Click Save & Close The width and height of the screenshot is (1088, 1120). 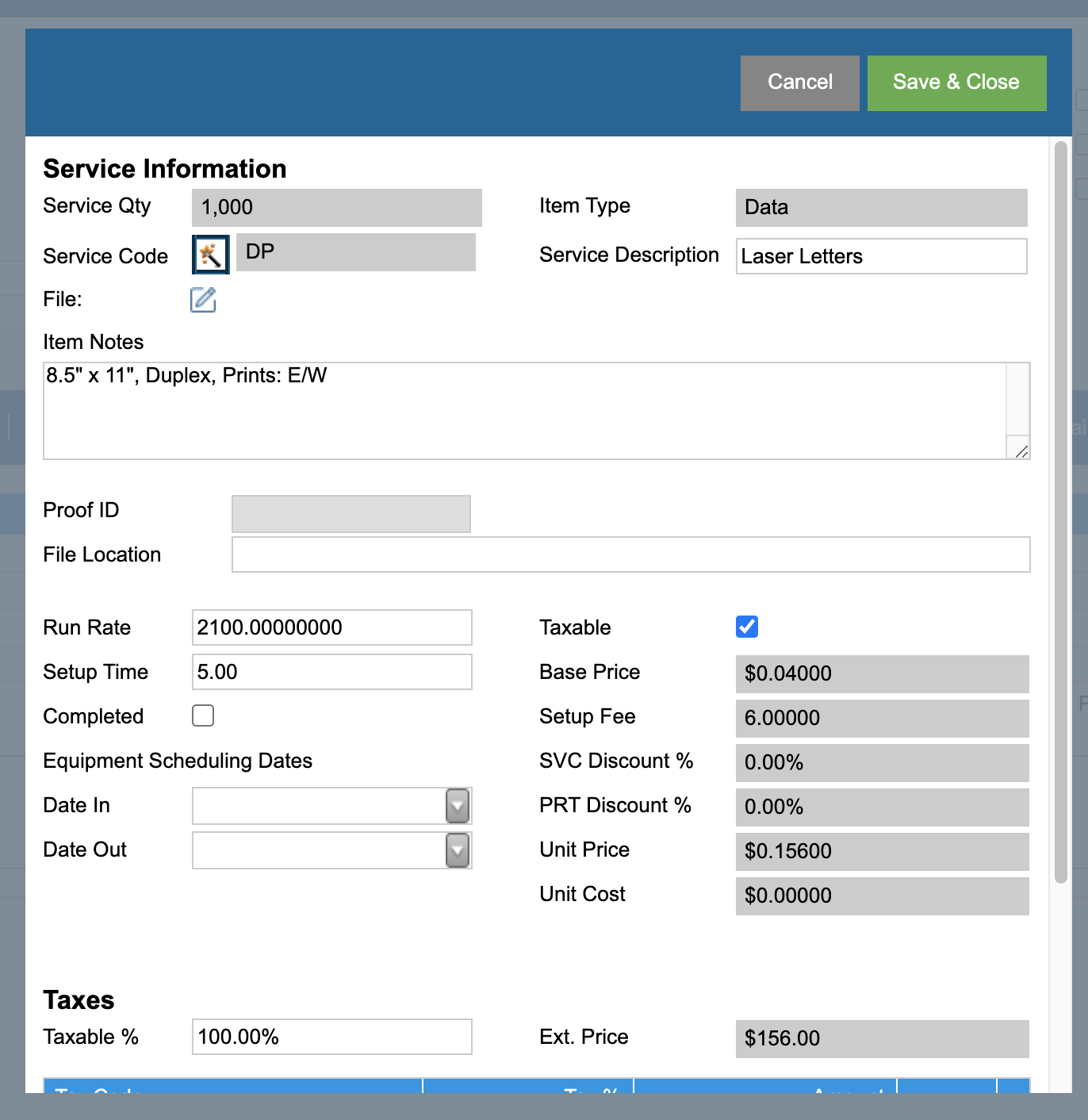pos(956,82)
